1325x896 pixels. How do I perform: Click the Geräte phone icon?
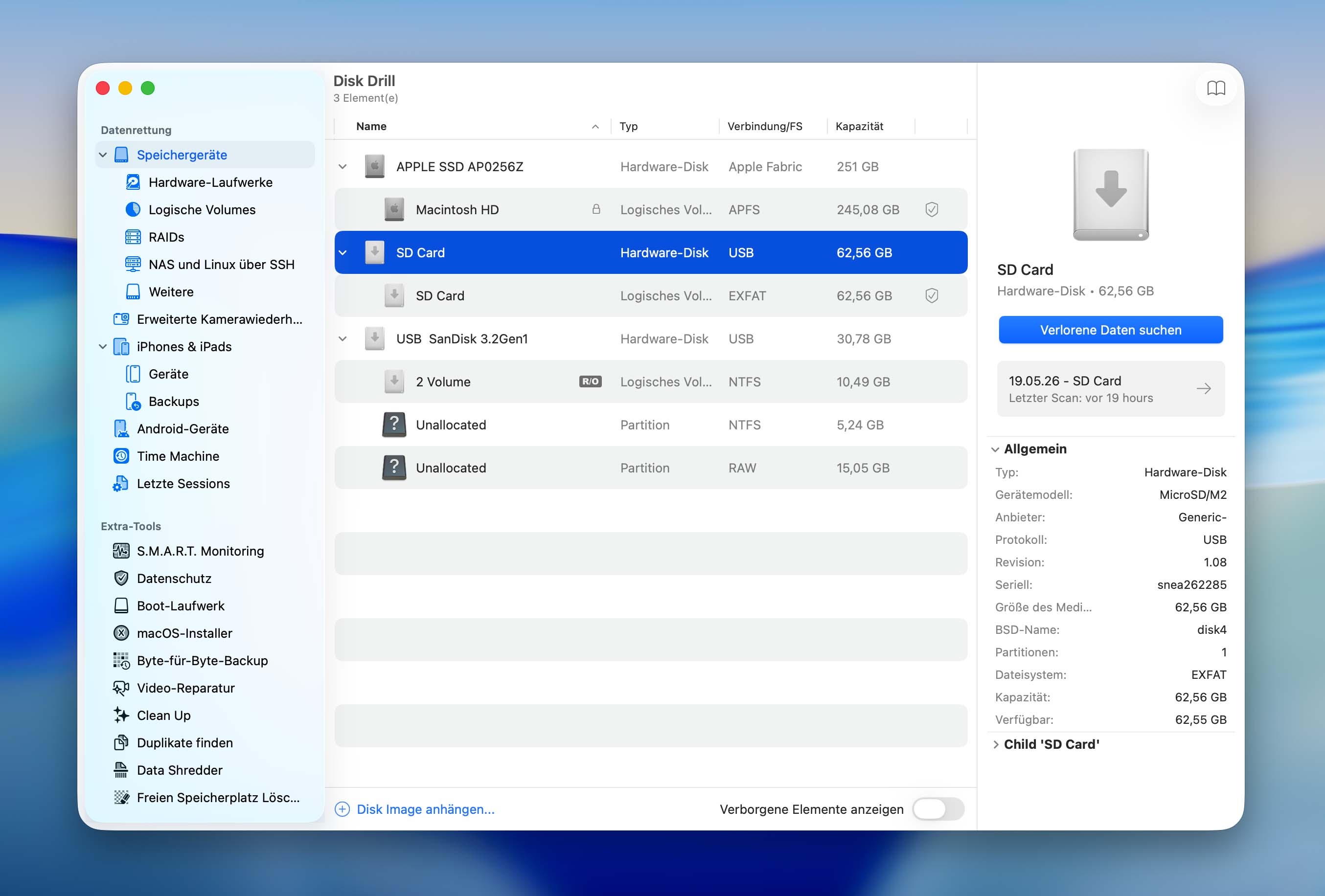click(x=133, y=374)
